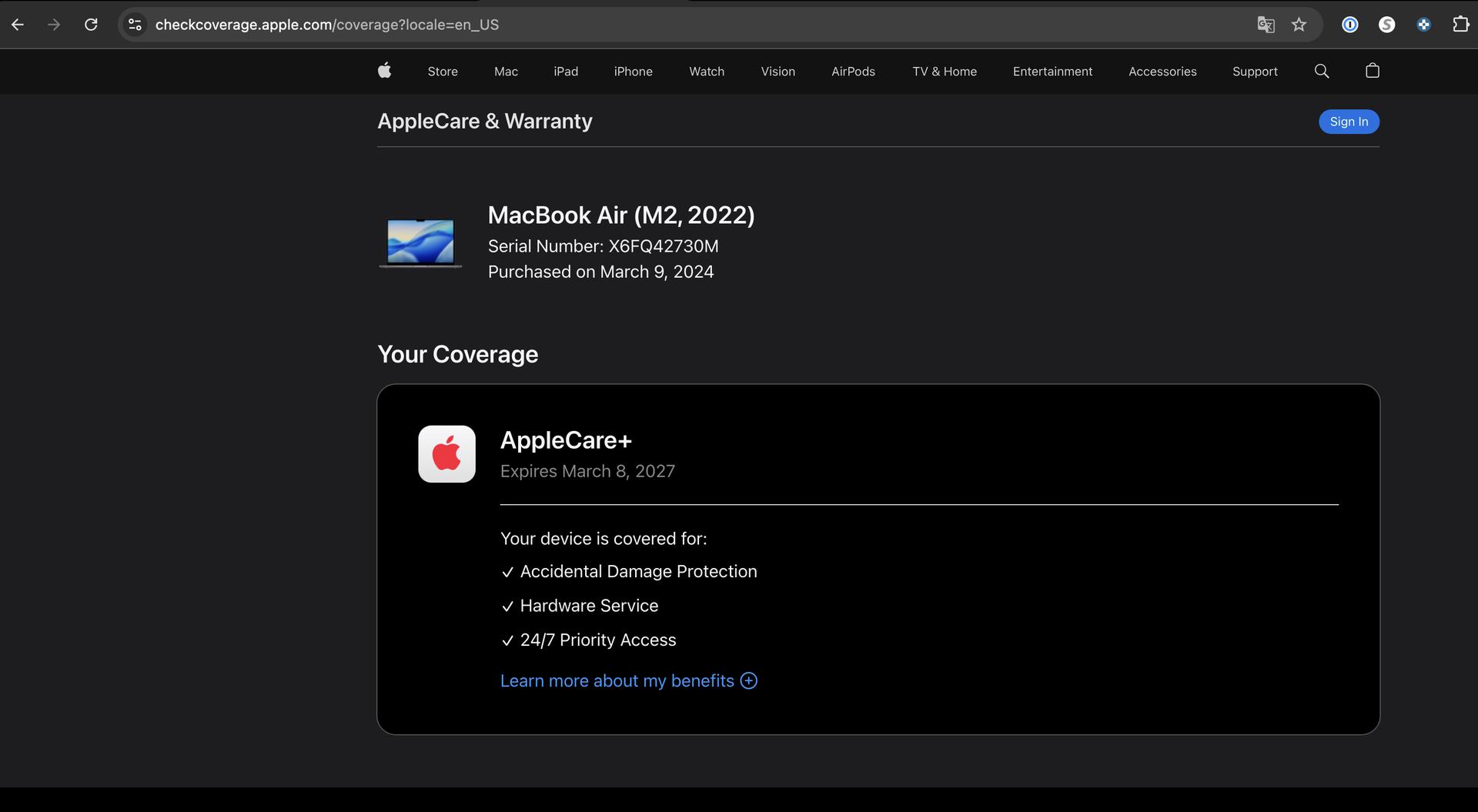Reload the page with the refresh icon

point(91,25)
